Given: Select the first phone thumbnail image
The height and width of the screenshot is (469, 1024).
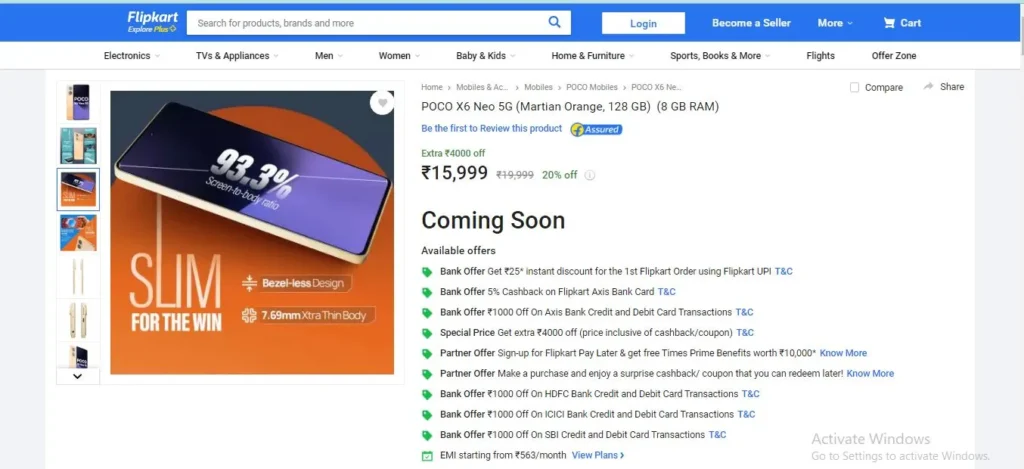Looking at the screenshot, I should point(78,103).
